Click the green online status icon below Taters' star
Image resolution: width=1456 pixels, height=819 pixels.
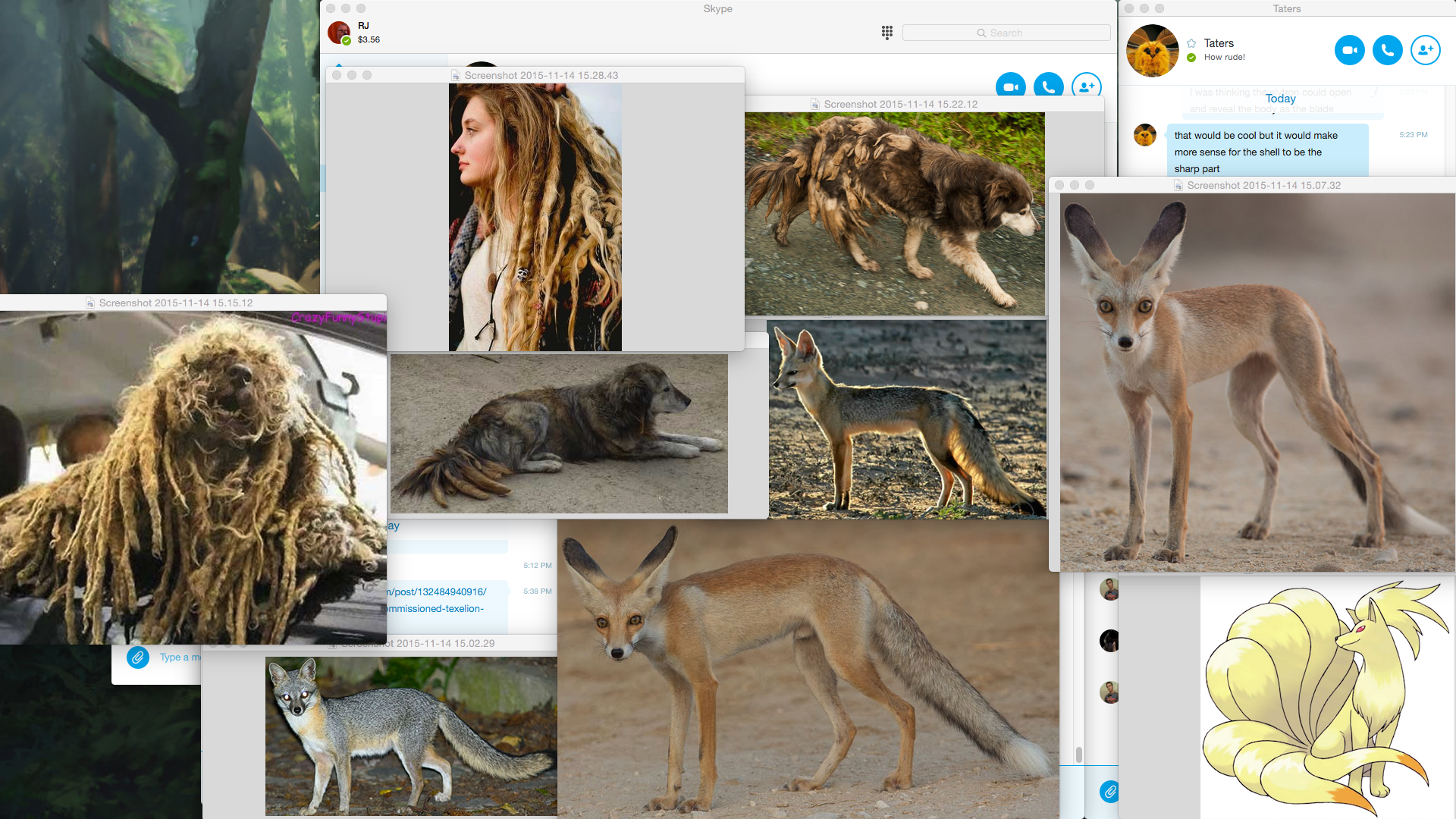click(x=1191, y=58)
